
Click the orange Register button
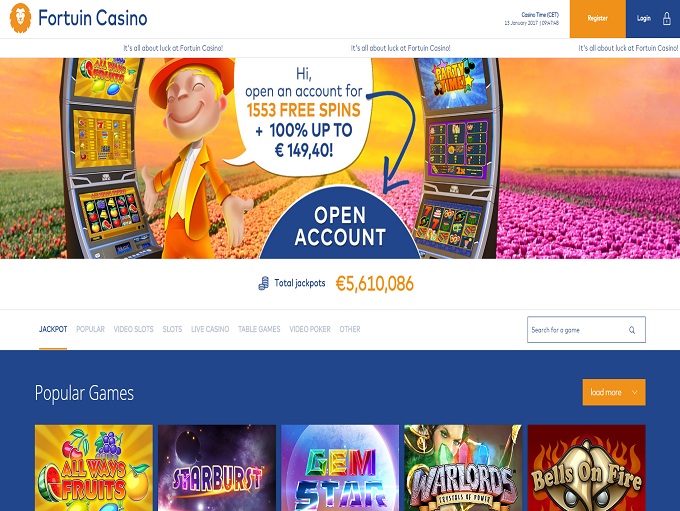598,19
